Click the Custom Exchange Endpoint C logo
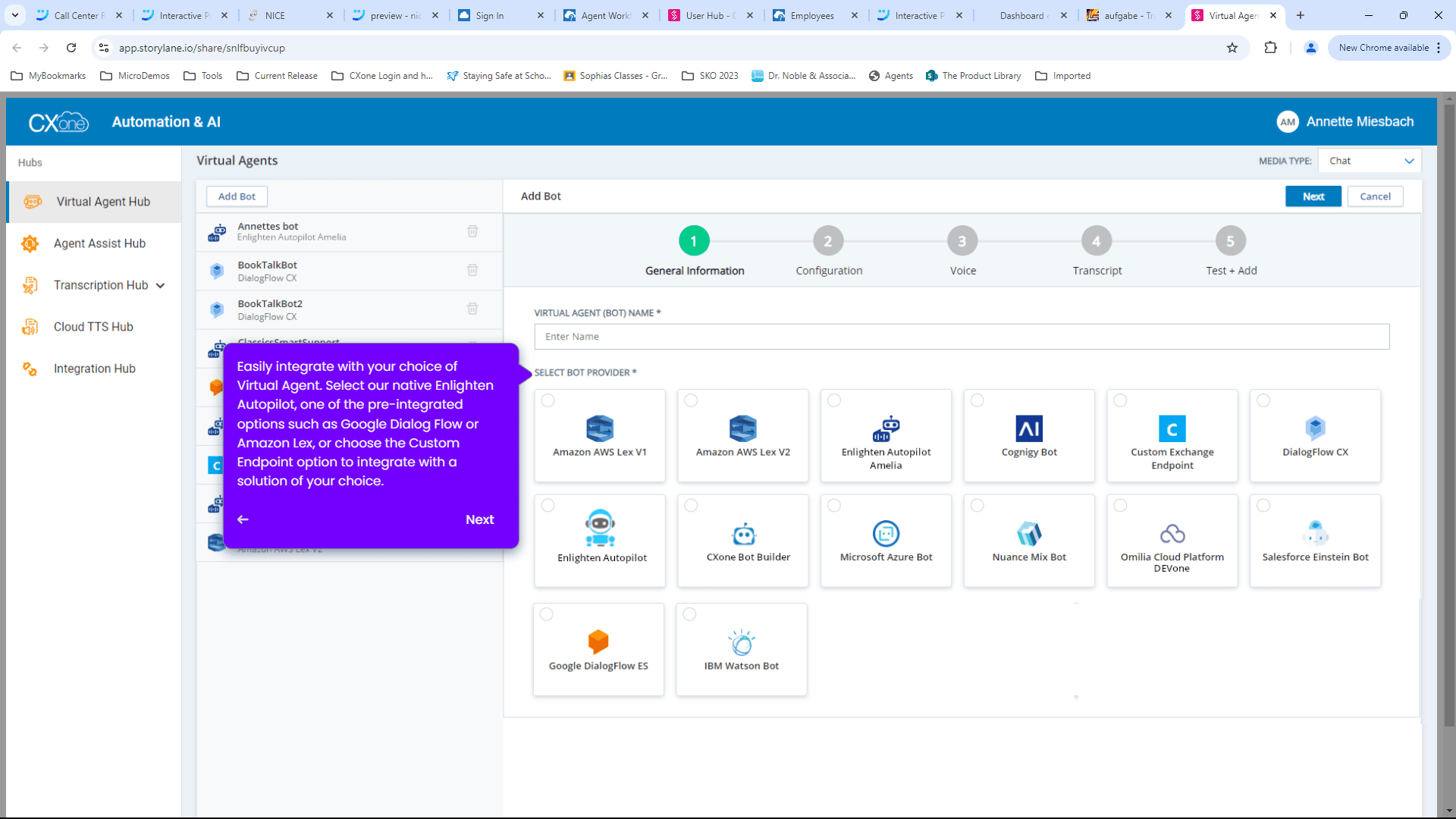This screenshot has height=819, width=1456. [x=1172, y=428]
